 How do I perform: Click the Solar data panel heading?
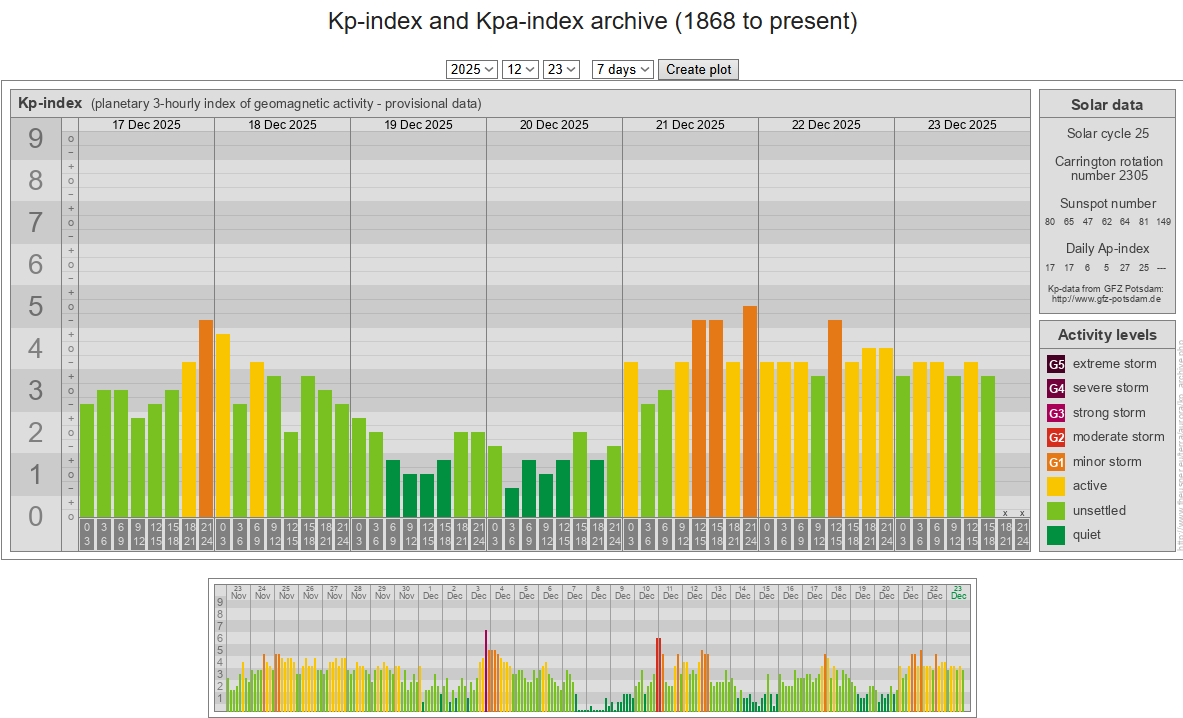tap(1106, 105)
